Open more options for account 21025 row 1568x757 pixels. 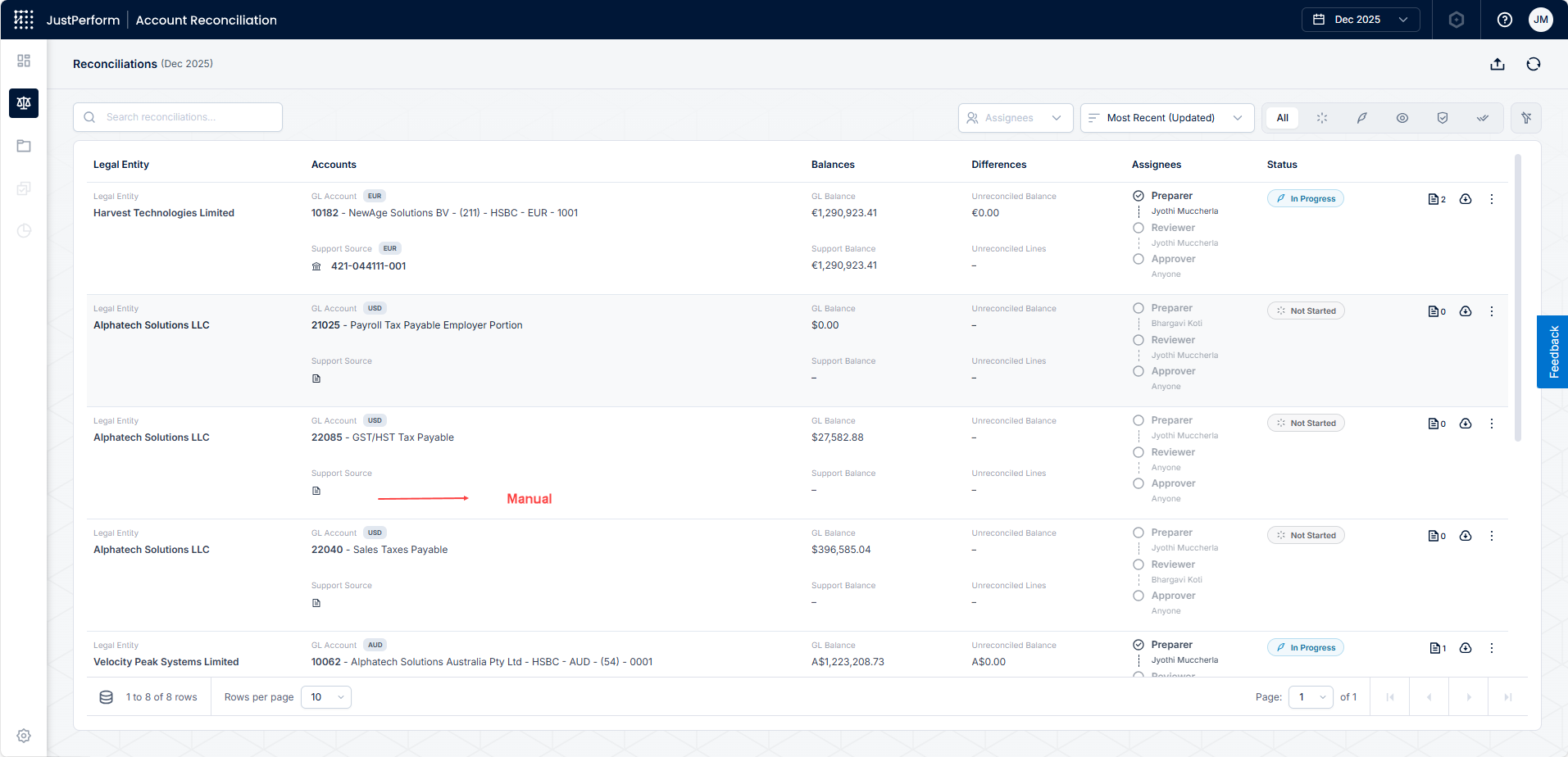[1492, 311]
